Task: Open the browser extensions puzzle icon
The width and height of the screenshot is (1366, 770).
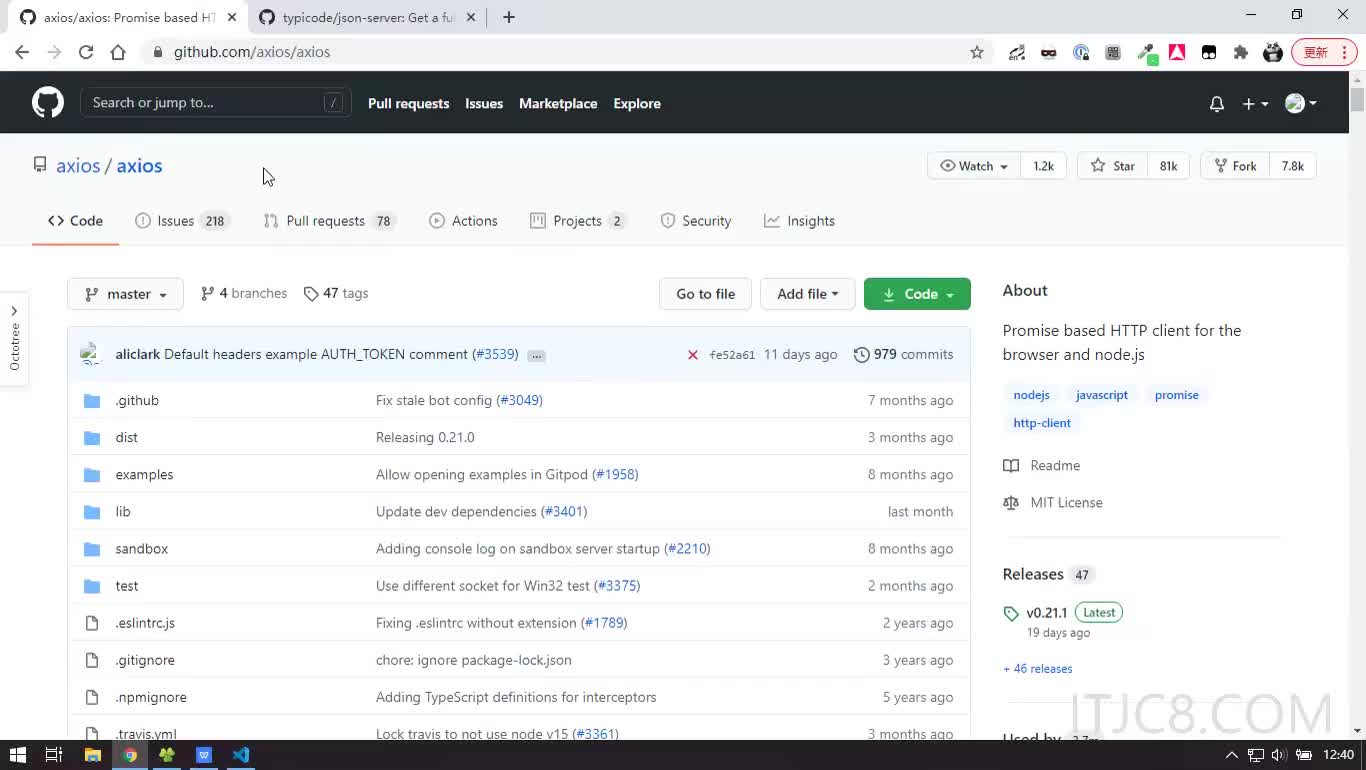Action: pyautogui.click(x=1241, y=52)
